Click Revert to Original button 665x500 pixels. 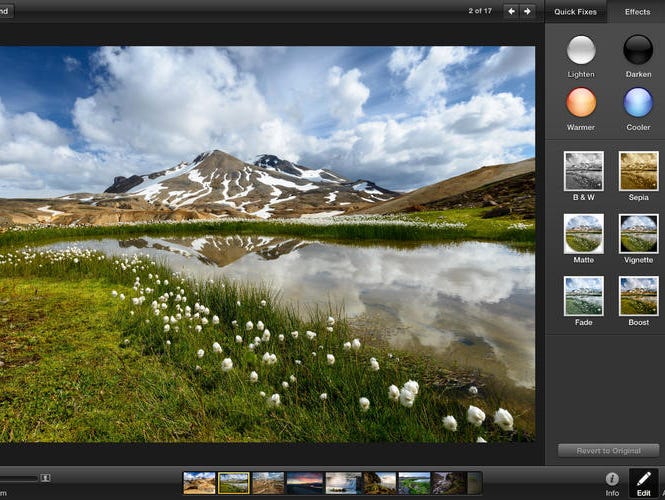(609, 450)
